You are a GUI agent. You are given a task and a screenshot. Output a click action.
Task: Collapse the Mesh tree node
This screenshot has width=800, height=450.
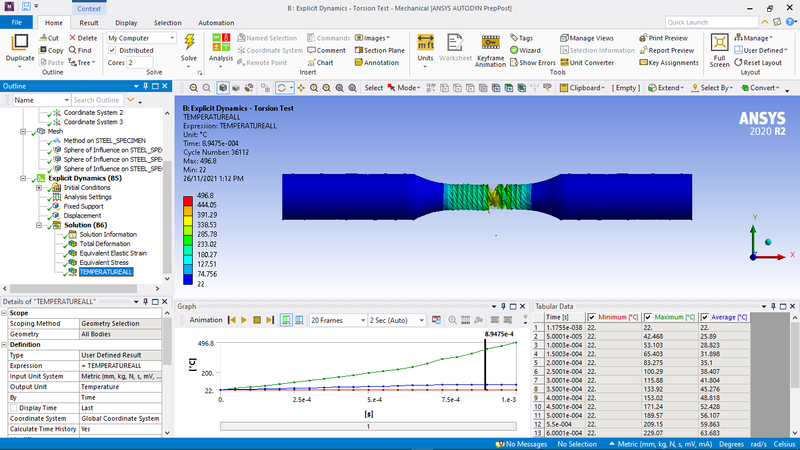tap(23, 131)
